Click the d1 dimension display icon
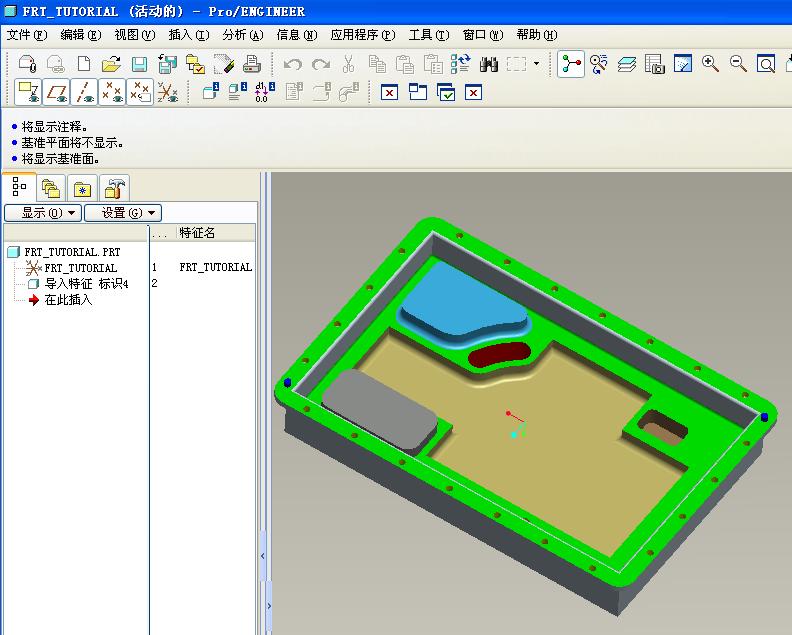This screenshot has width=792, height=635. click(x=265, y=92)
